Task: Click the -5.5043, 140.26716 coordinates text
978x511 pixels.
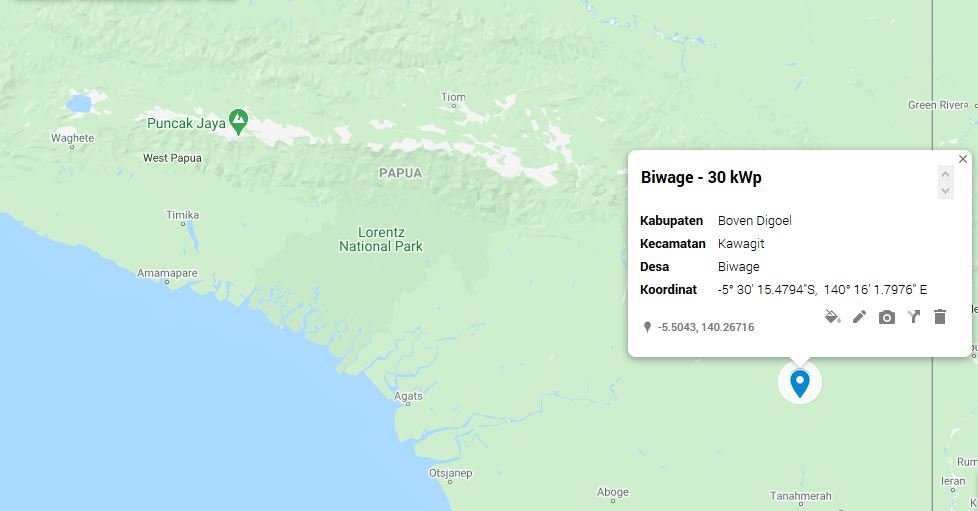Action: click(x=705, y=327)
